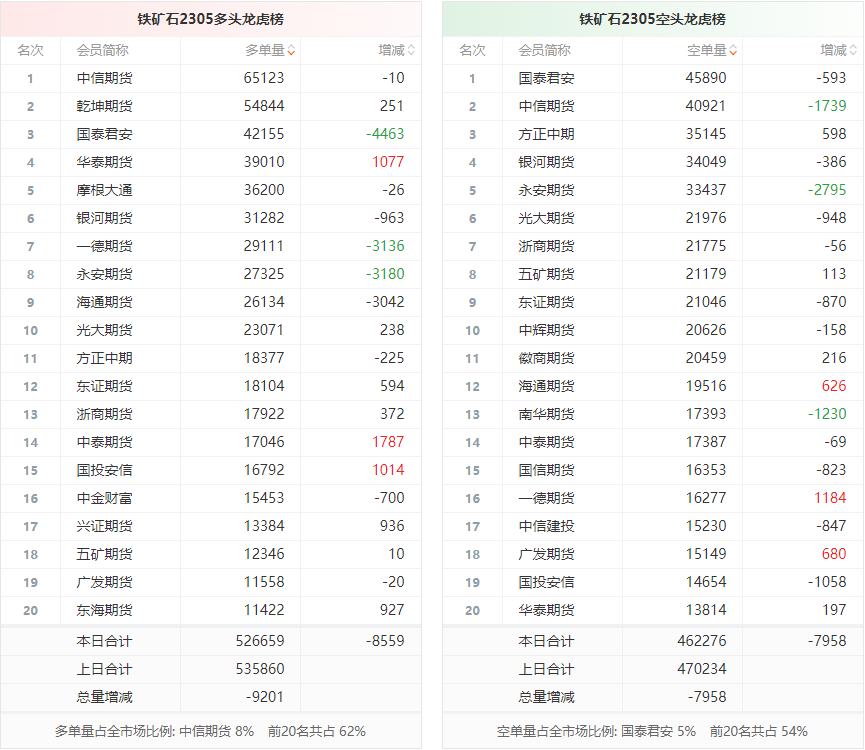Select 方正中期 in the short ranking
The height and width of the screenshot is (750, 865).
pos(546,134)
